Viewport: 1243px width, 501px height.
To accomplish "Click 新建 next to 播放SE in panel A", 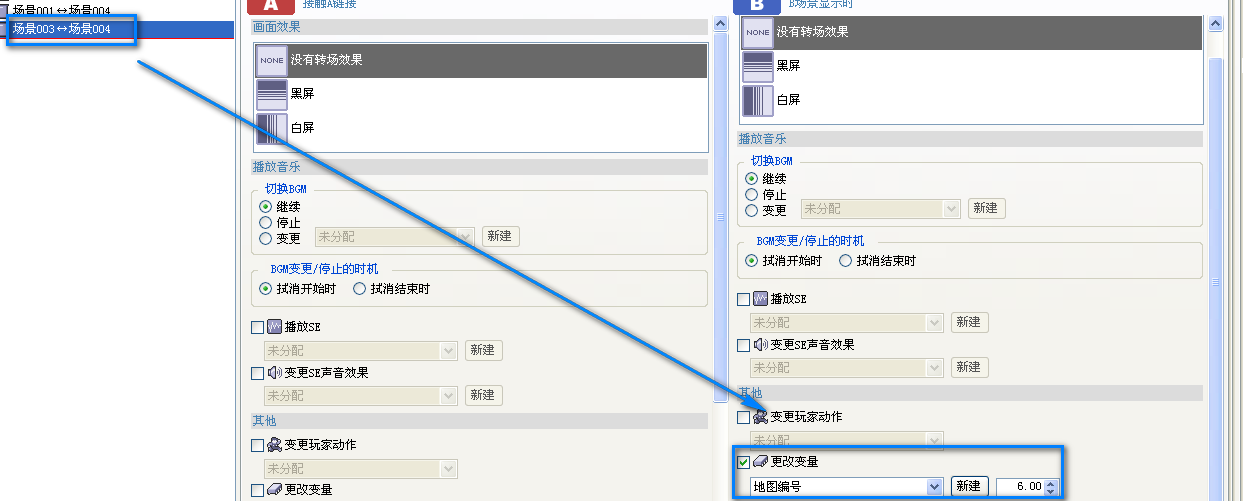I will tap(484, 350).
